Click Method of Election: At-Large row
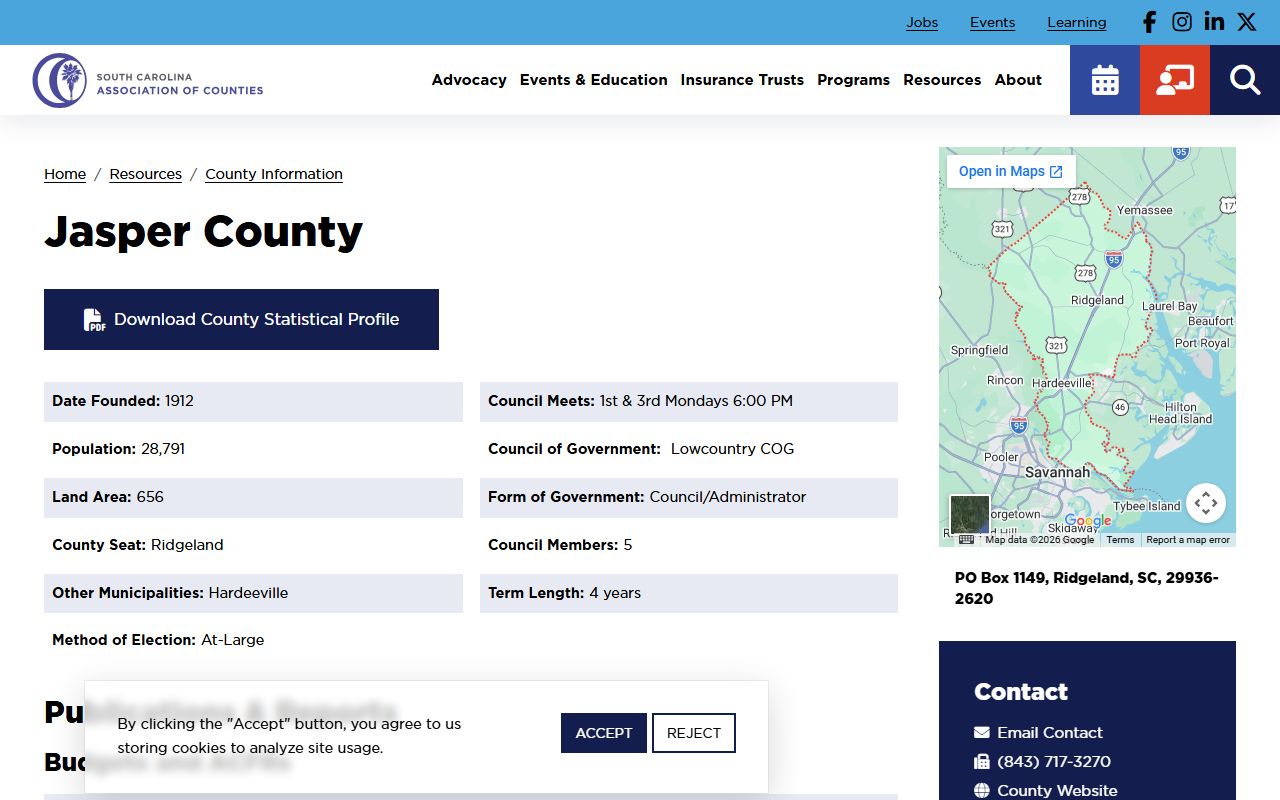 pyautogui.click(x=253, y=640)
